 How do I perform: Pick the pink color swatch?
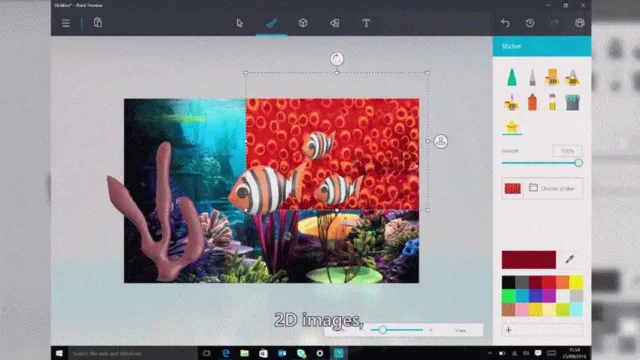point(522,309)
